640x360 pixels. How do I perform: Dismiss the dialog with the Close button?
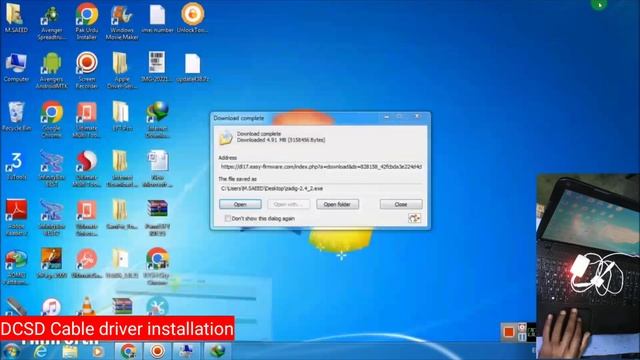point(401,204)
